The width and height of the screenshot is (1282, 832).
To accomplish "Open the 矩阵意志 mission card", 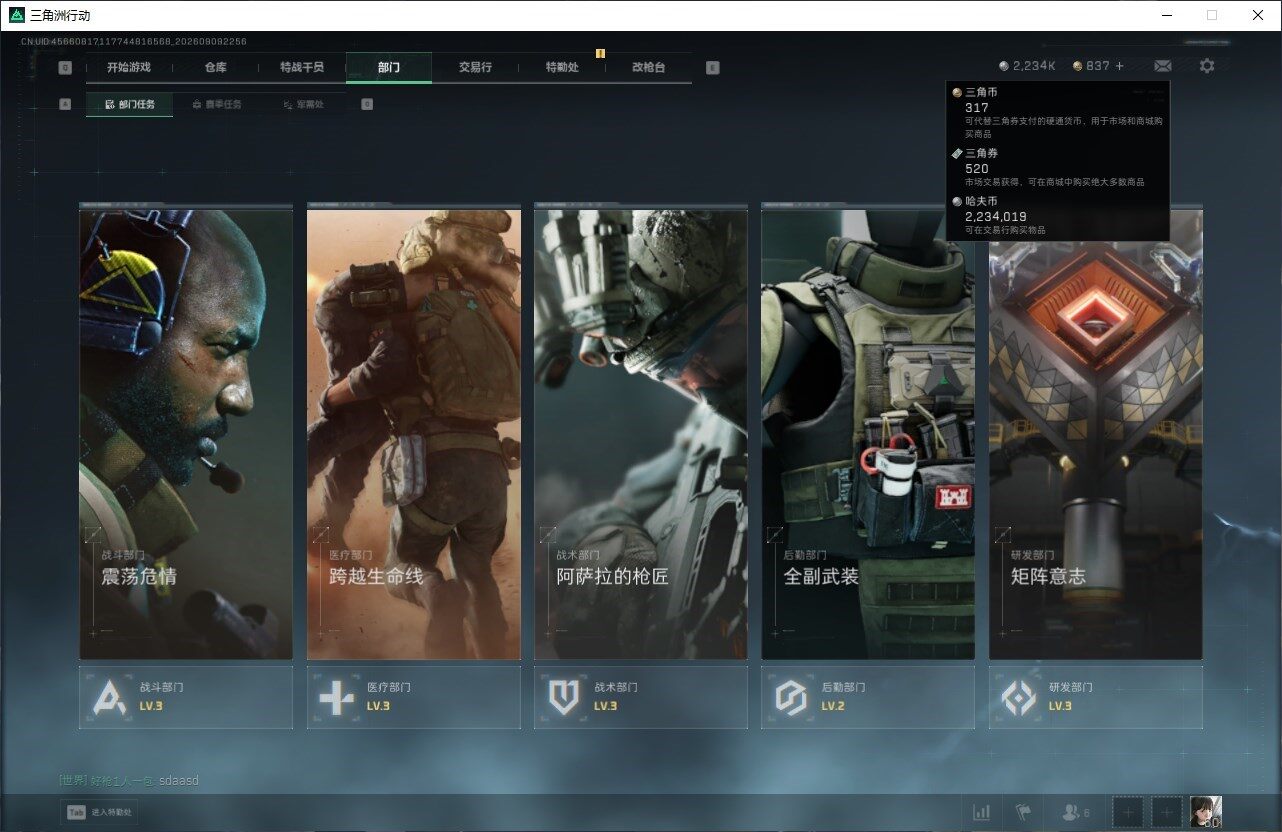I will click(1096, 433).
